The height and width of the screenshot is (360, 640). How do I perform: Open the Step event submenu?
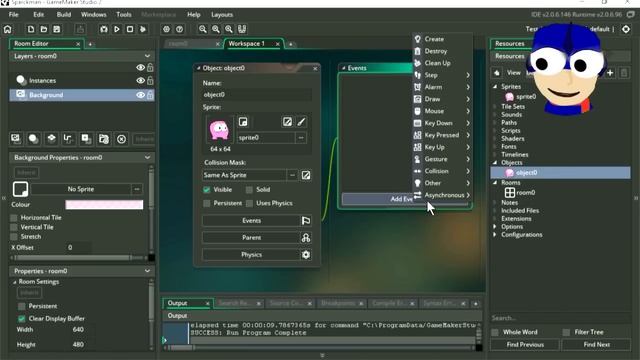[x=442, y=75]
